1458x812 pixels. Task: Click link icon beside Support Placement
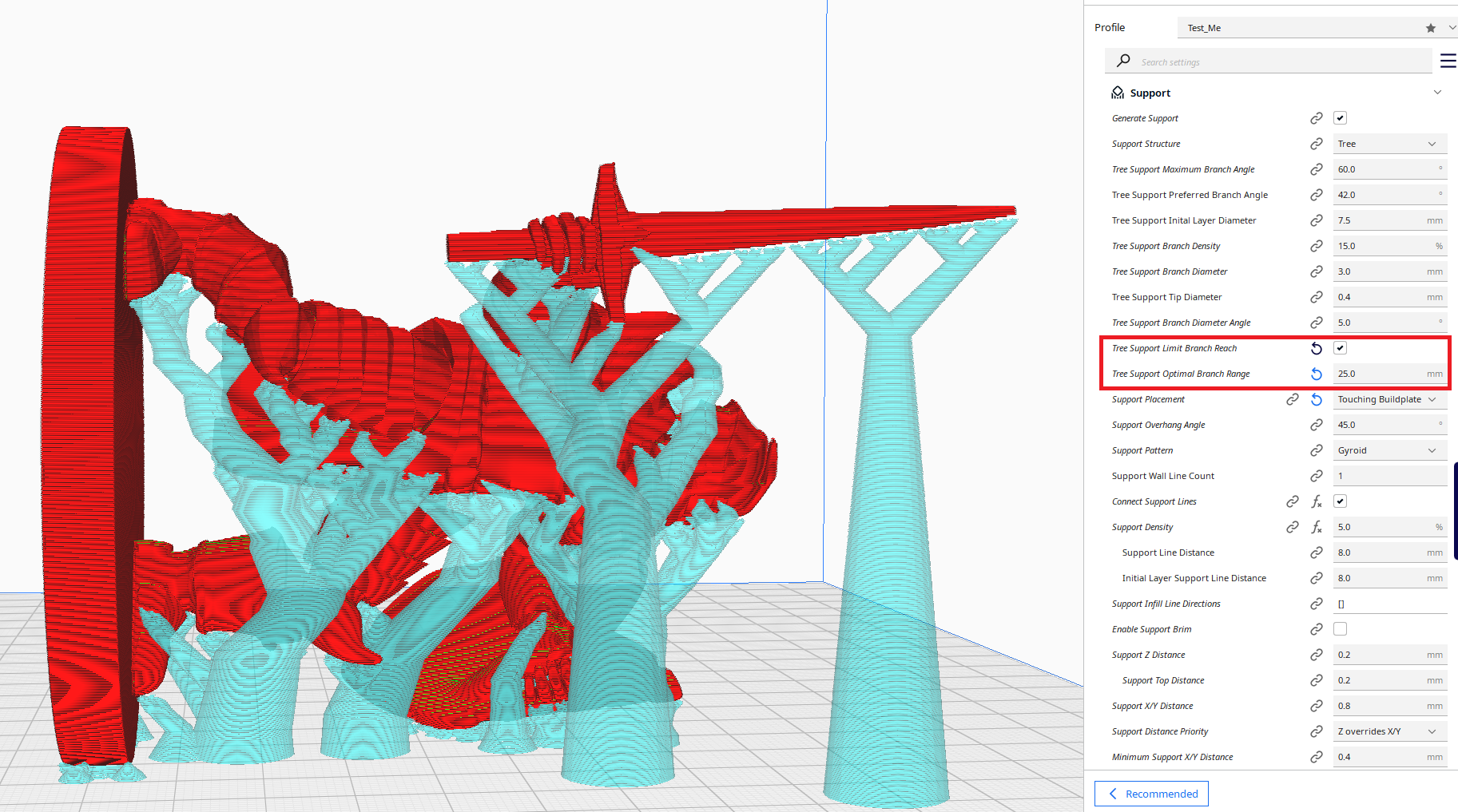(1292, 399)
